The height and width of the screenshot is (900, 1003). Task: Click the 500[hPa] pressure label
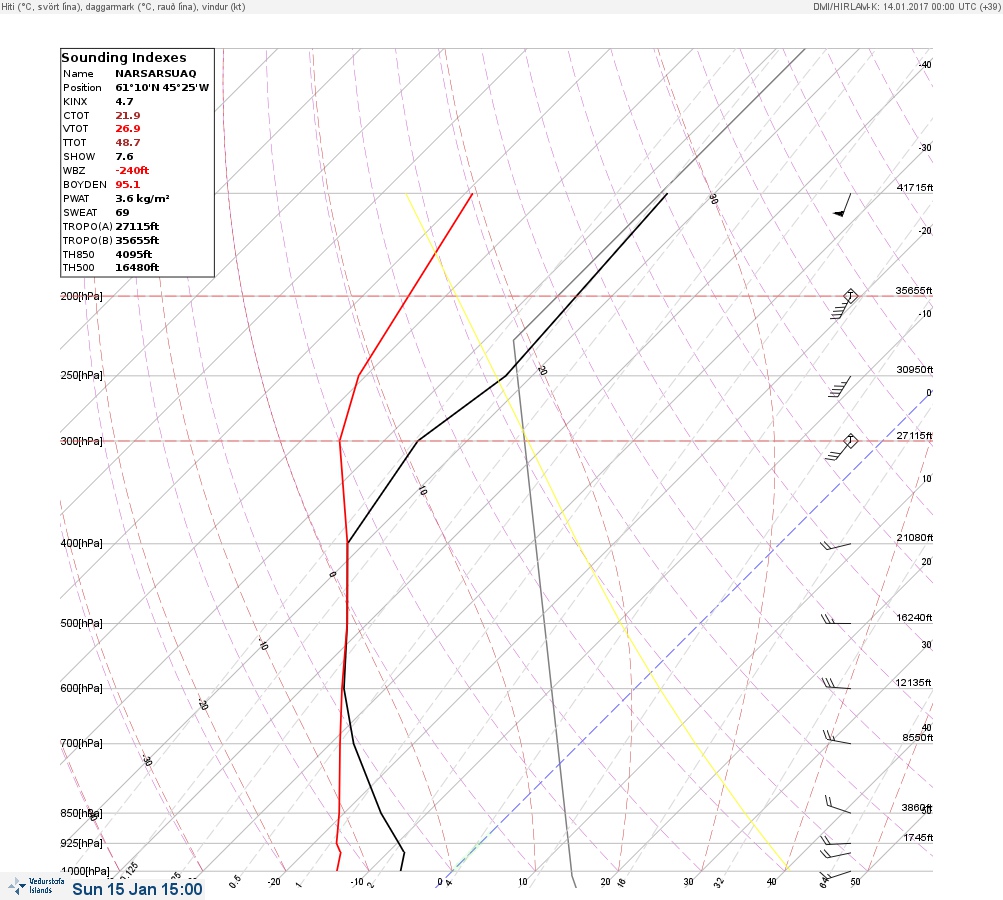click(x=81, y=623)
